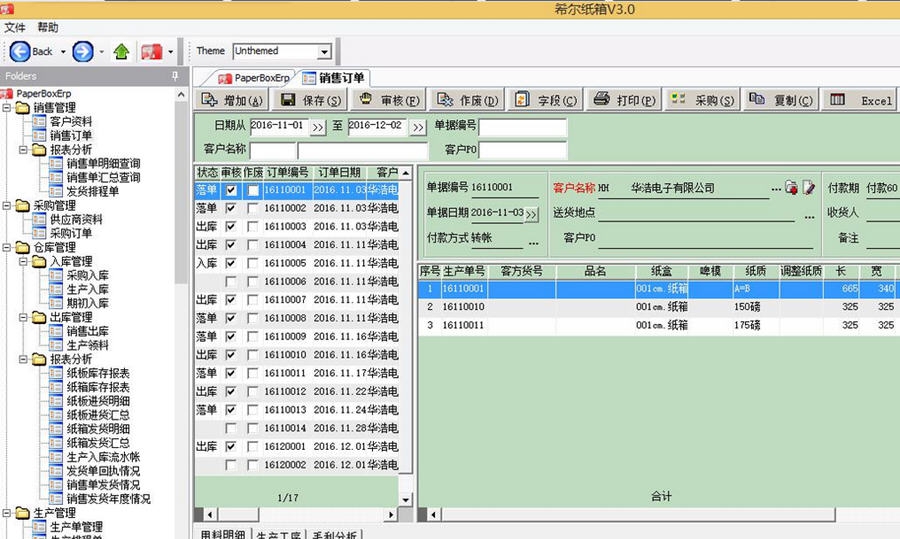The height and width of the screenshot is (539, 900).
Task: Open 采购入库 in the tree
Action: tap(87, 275)
